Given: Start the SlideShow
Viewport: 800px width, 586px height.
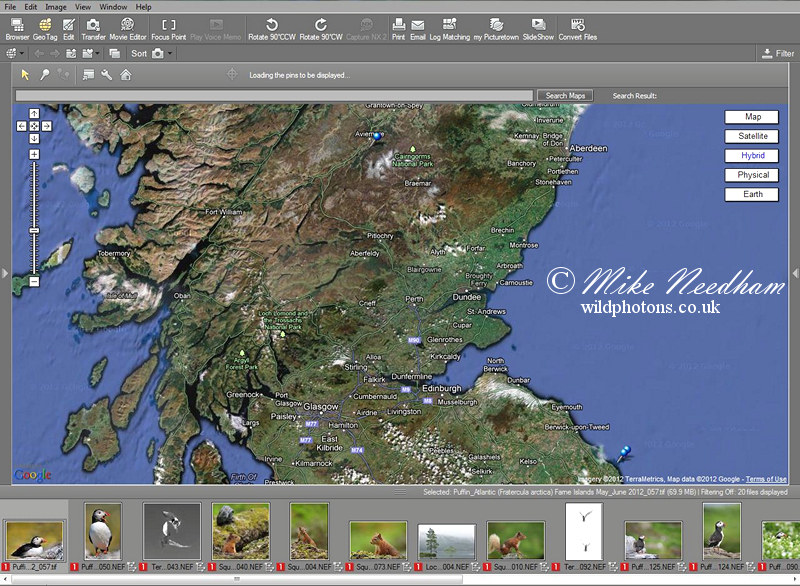Looking at the screenshot, I should click(538, 29).
